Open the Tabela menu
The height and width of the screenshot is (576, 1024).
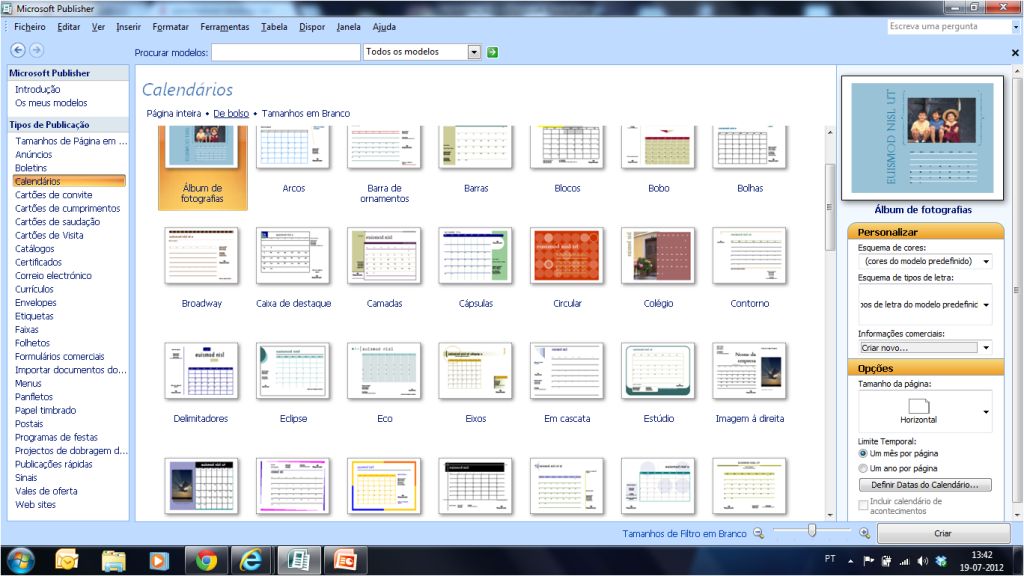coord(274,27)
